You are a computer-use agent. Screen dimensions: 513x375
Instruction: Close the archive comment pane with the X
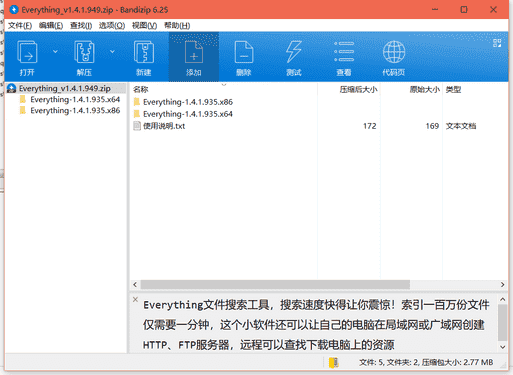[x=135, y=299]
